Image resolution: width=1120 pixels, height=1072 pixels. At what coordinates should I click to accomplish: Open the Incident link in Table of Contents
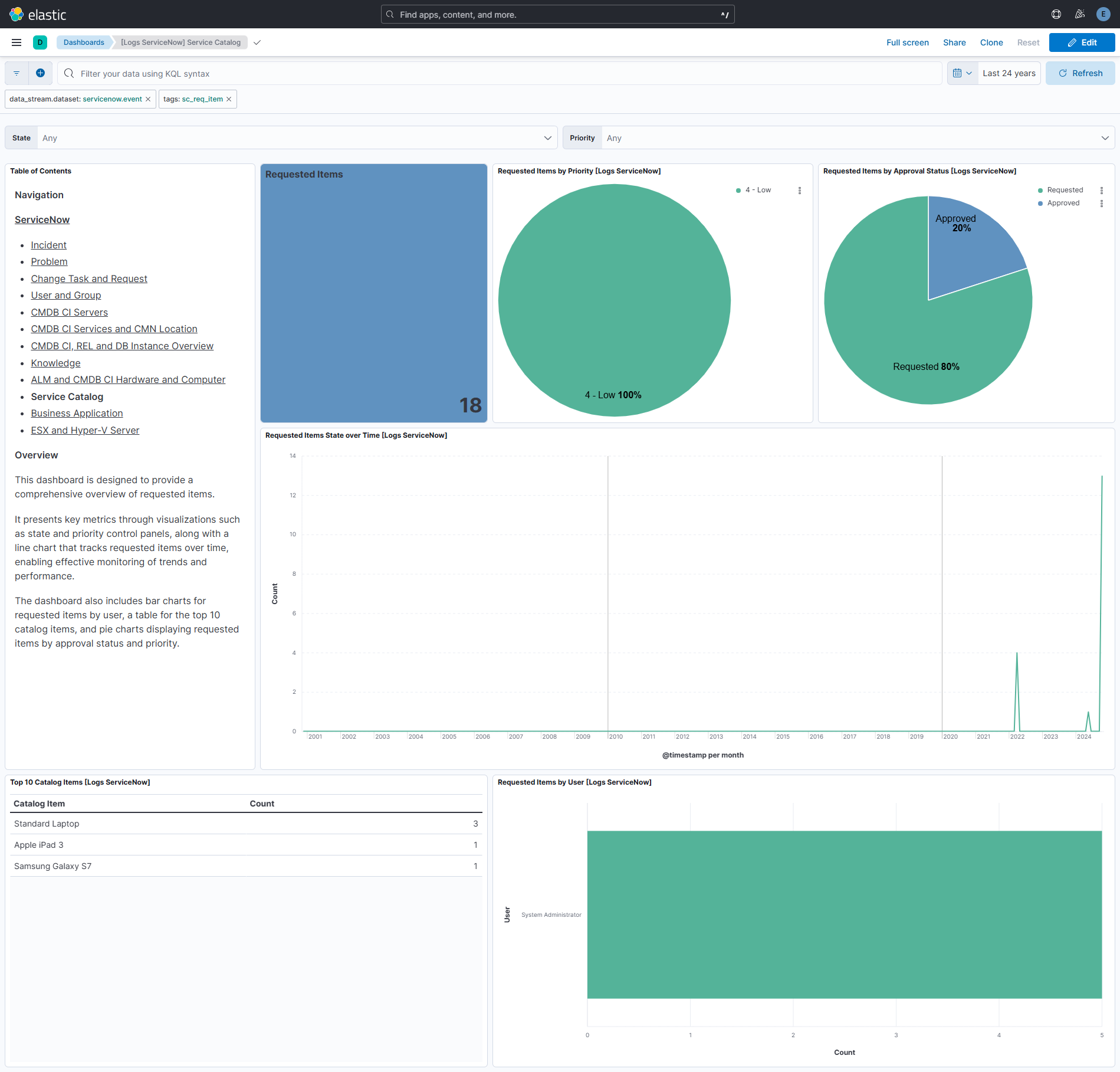pyautogui.click(x=48, y=244)
